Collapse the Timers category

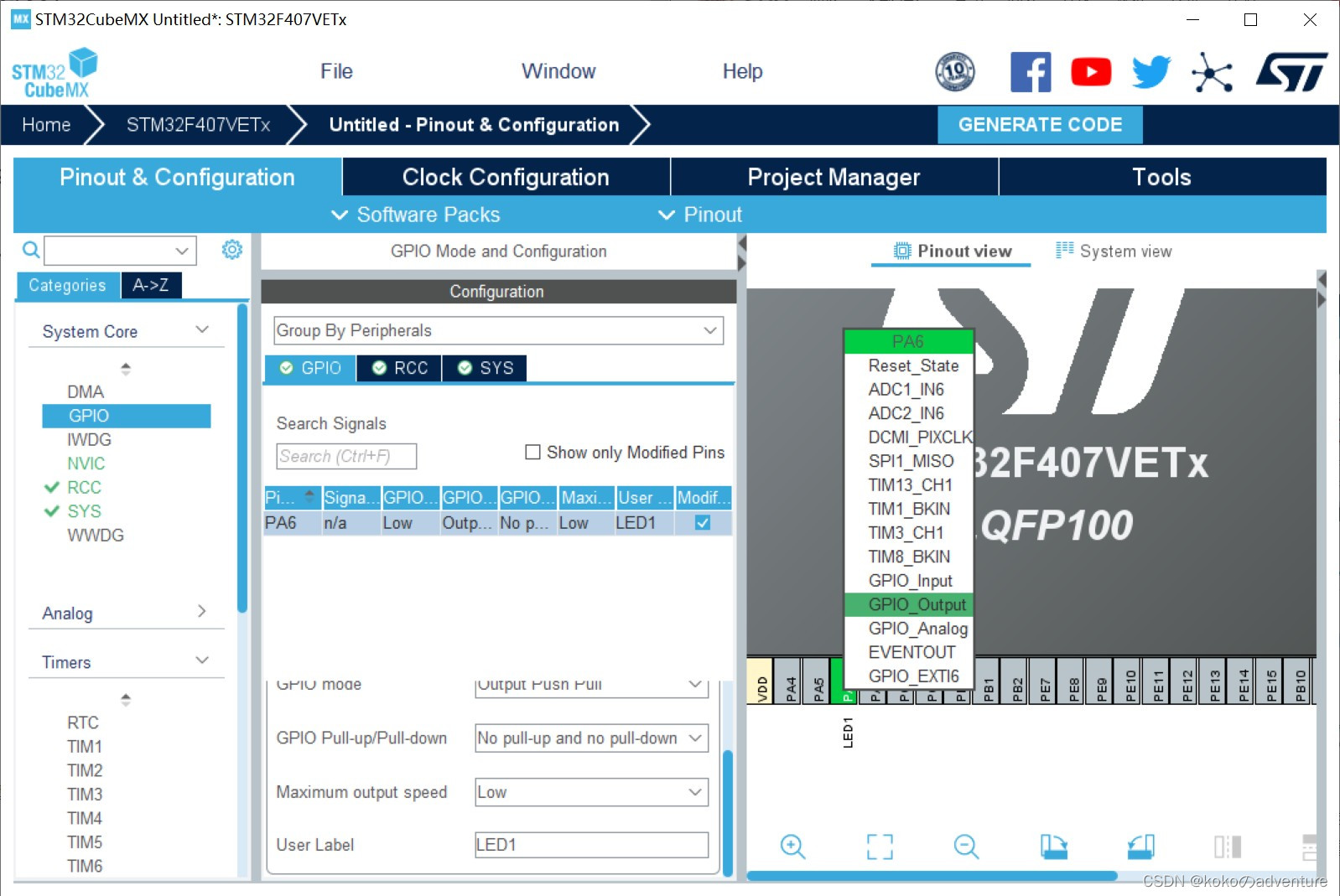click(202, 660)
